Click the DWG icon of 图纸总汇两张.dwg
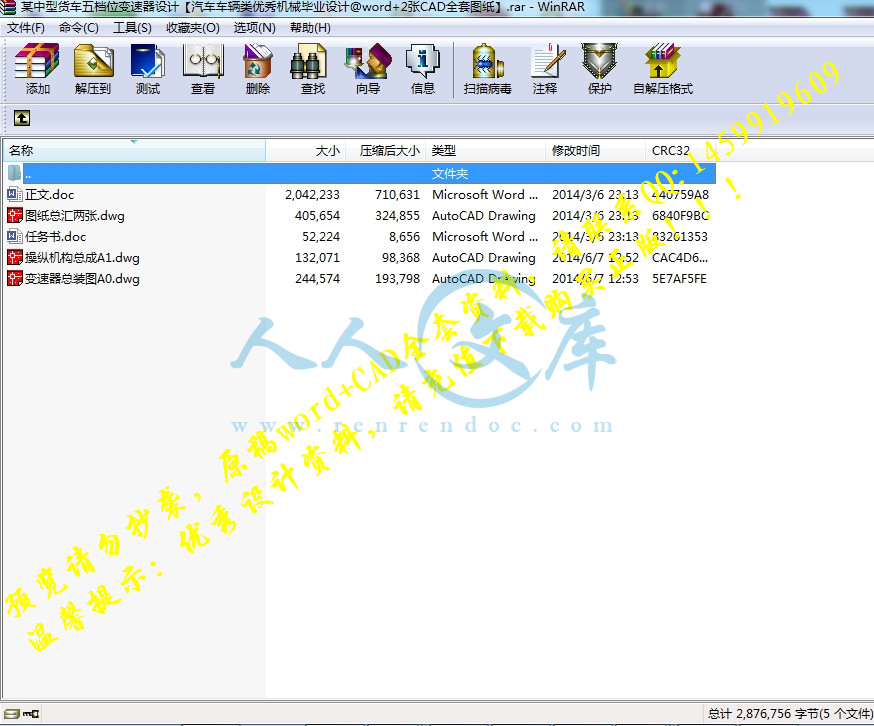 (x=14, y=215)
